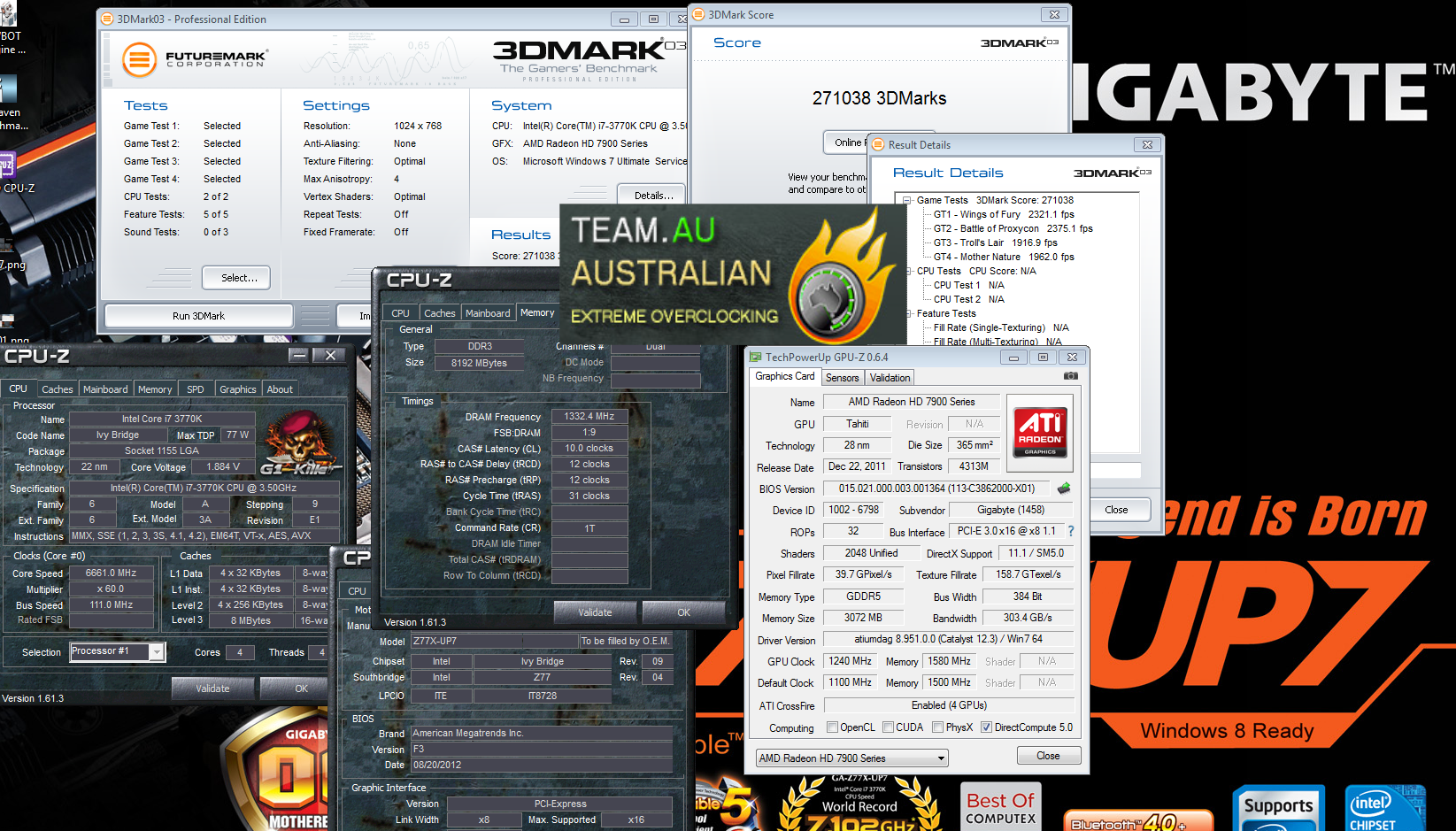
Task: Open the Processor #1 selection dropdown
Action: click(118, 652)
